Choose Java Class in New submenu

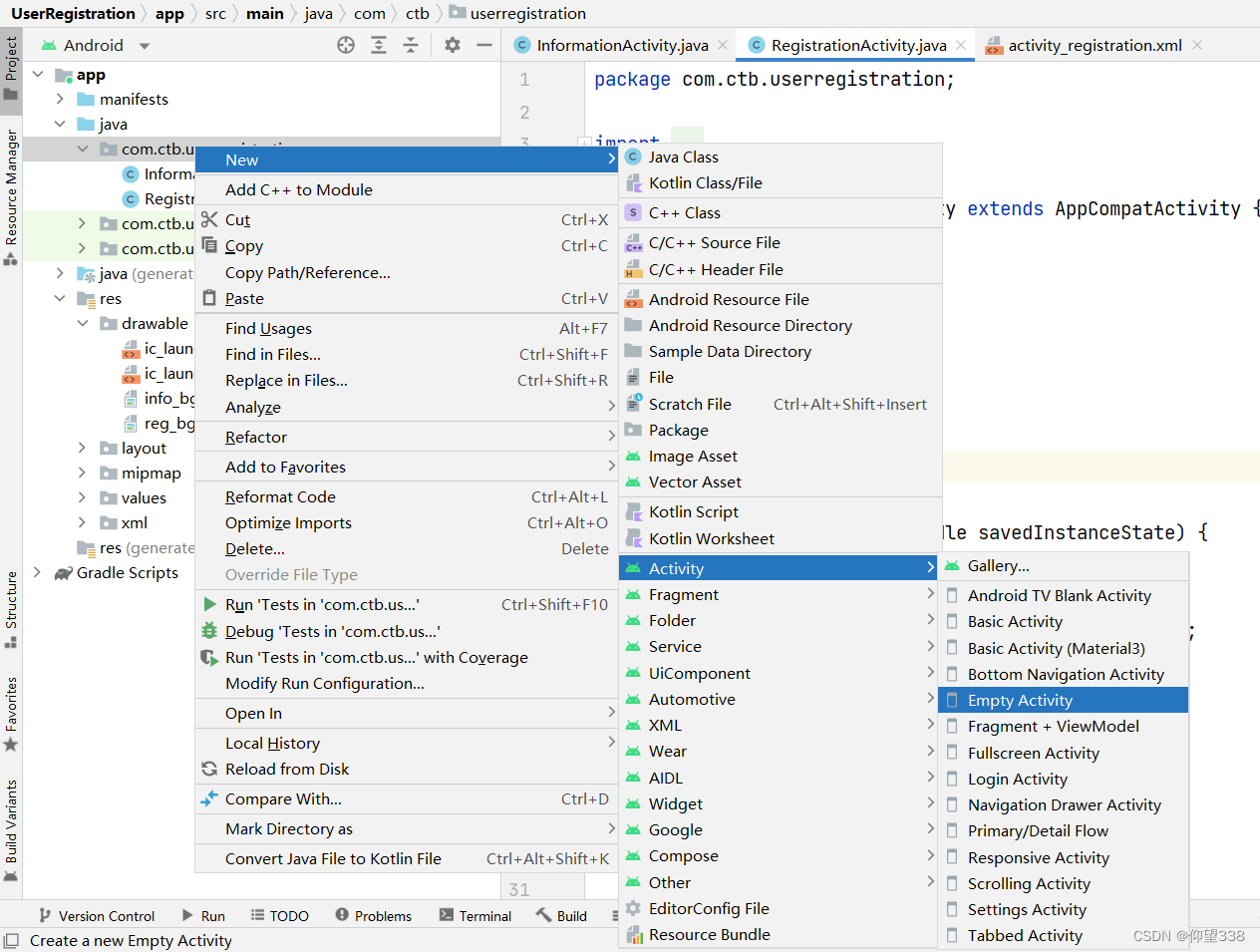coord(781,157)
